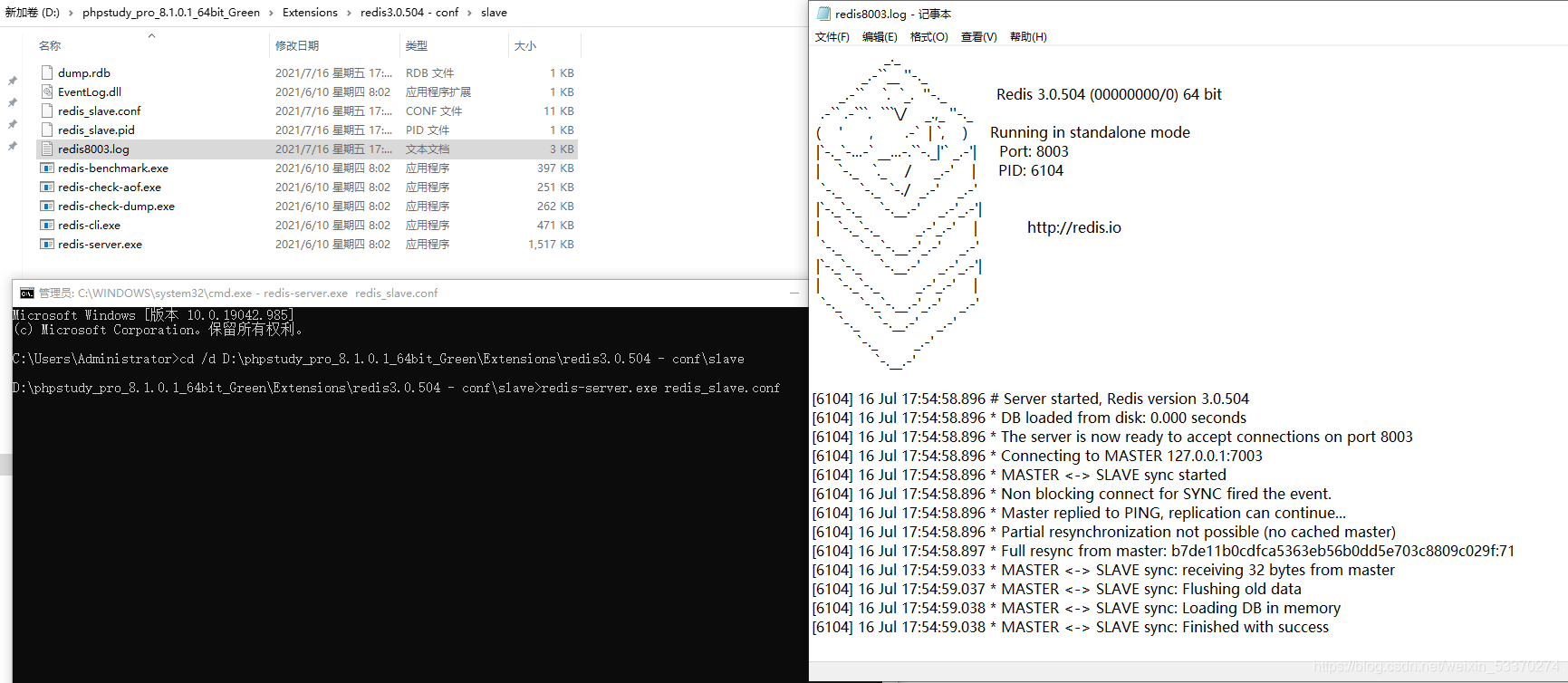Click the http://redis.io text in Notepad

[1073, 227]
